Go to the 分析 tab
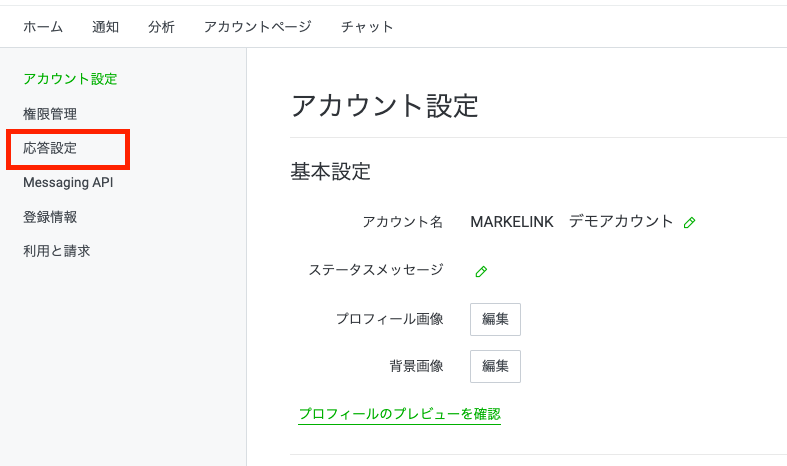 click(x=161, y=27)
